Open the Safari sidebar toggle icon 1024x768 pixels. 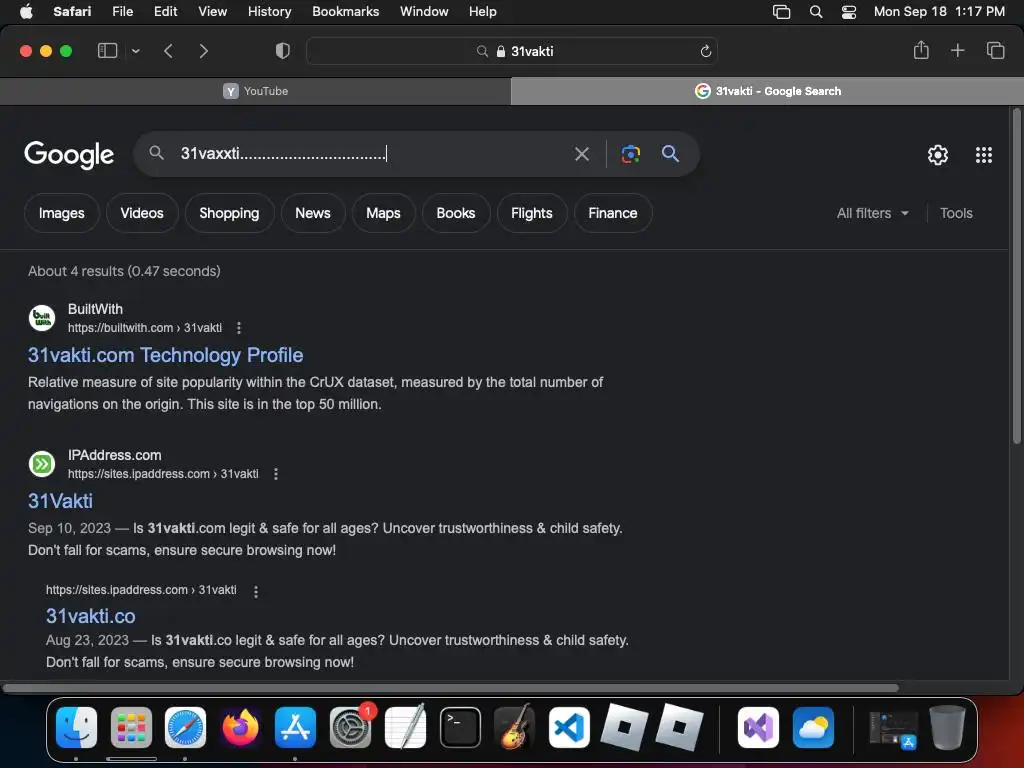coord(107,50)
